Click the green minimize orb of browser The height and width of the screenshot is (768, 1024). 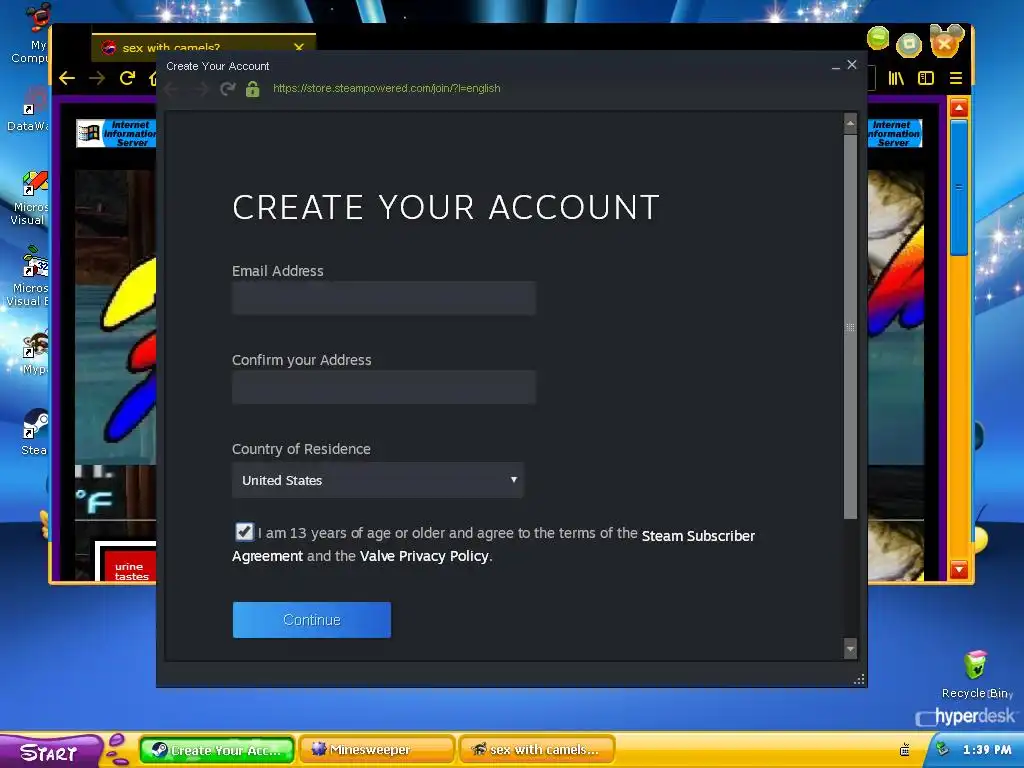click(878, 38)
